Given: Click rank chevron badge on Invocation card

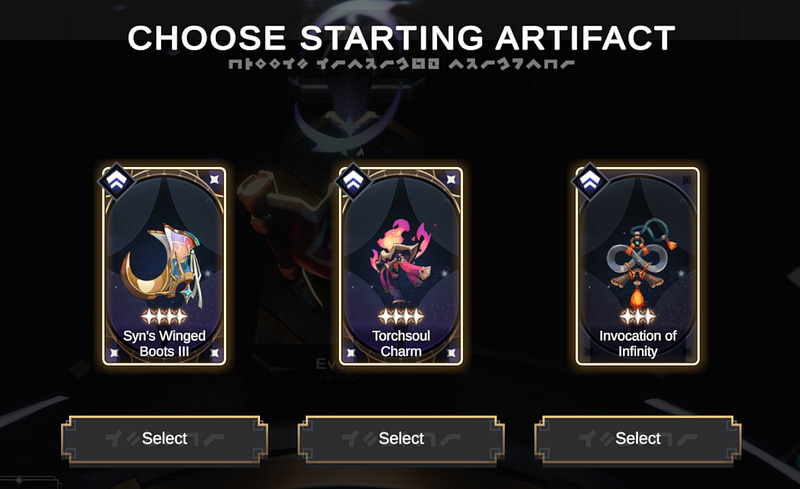Looking at the screenshot, I should [589, 181].
